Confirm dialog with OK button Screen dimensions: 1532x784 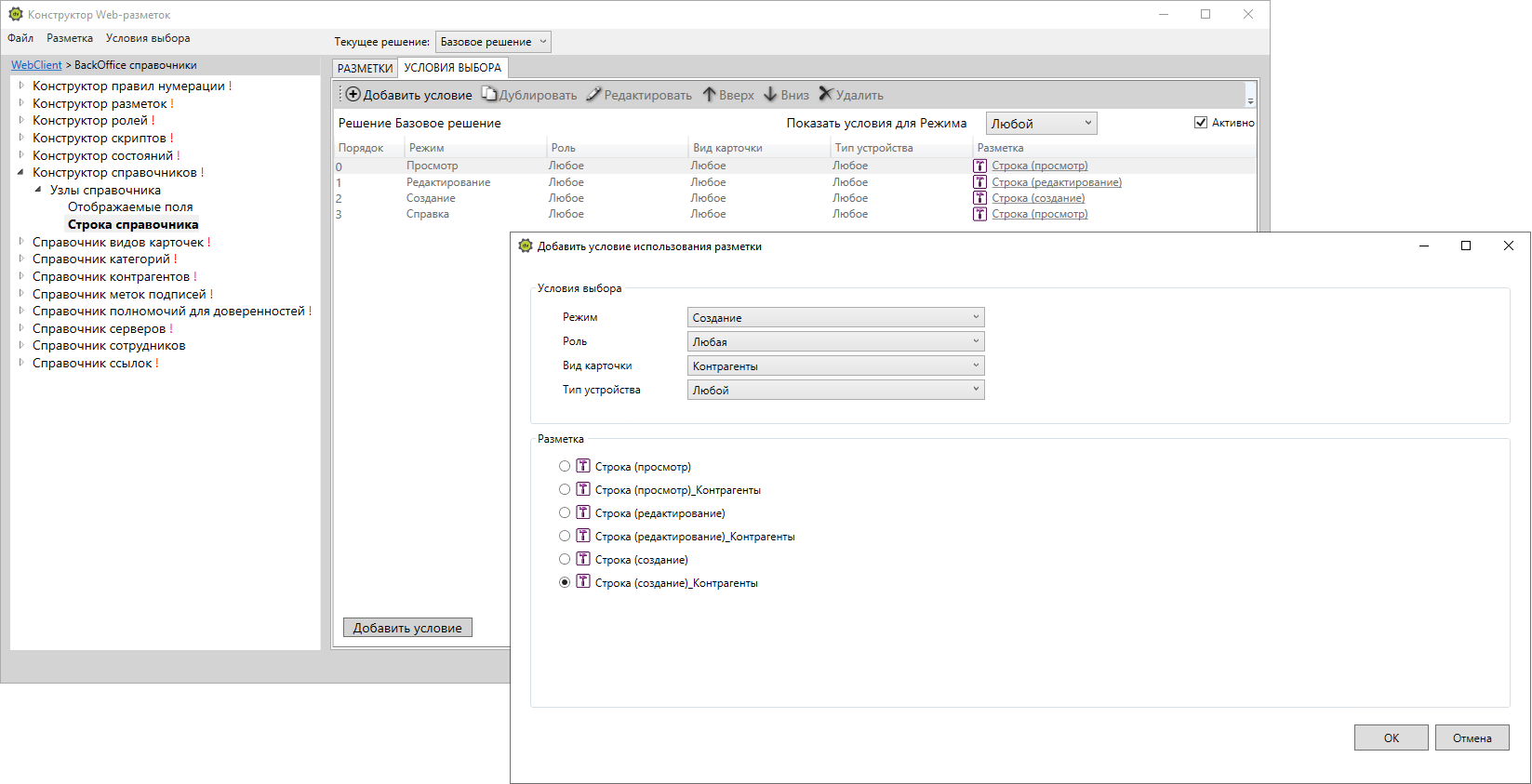pyautogui.click(x=1391, y=737)
